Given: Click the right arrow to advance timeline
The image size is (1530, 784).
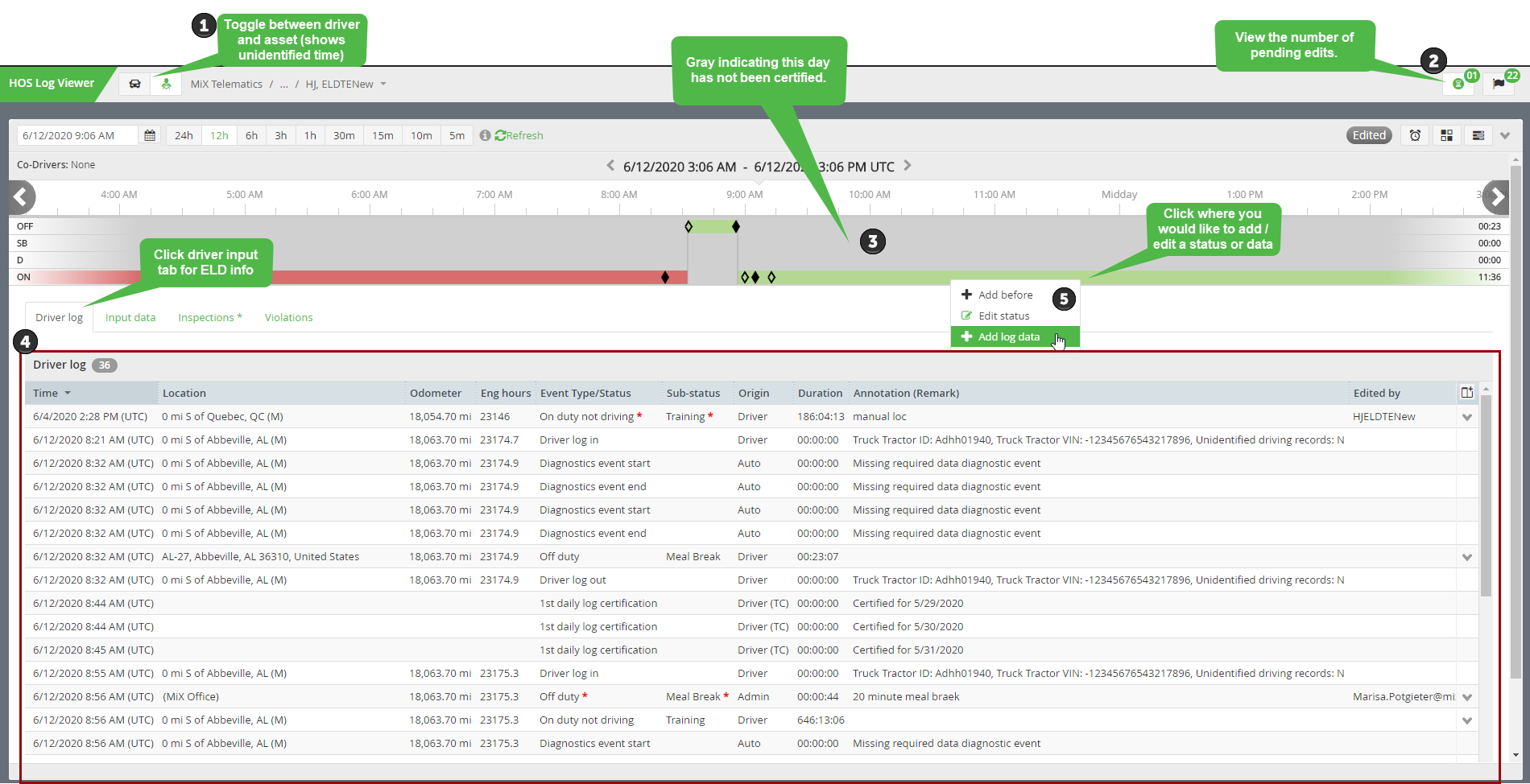Looking at the screenshot, I should [1495, 196].
